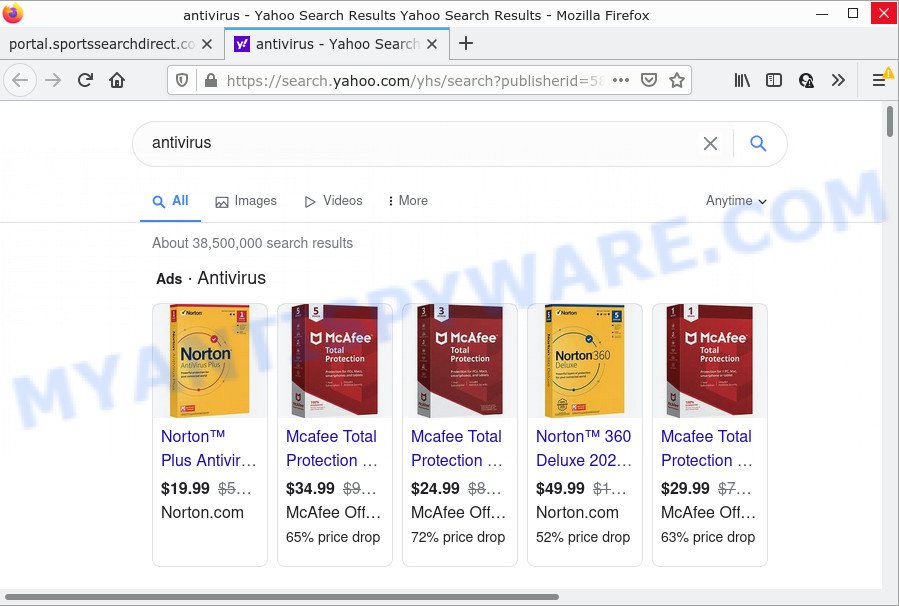Submit search with magnifier button
Image resolution: width=899 pixels, height=606 pixels.
758,143
